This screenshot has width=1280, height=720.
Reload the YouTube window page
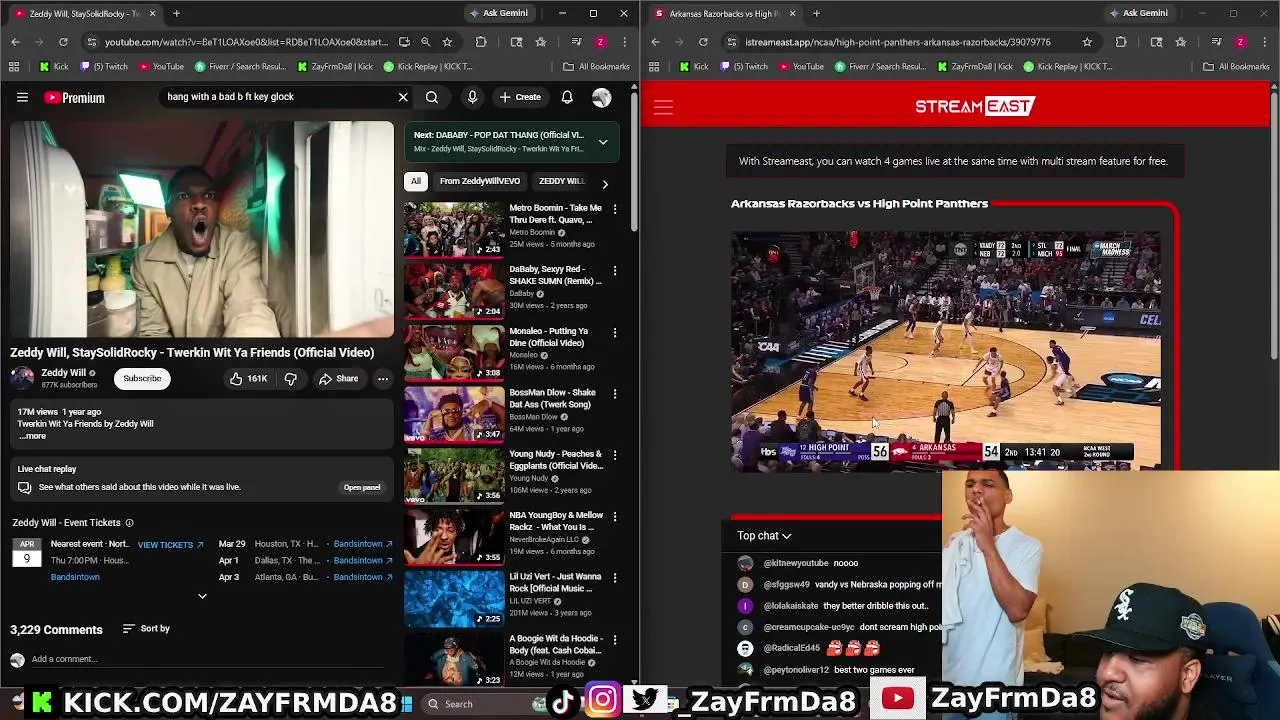pyautogui.click(x=63, y=42)
